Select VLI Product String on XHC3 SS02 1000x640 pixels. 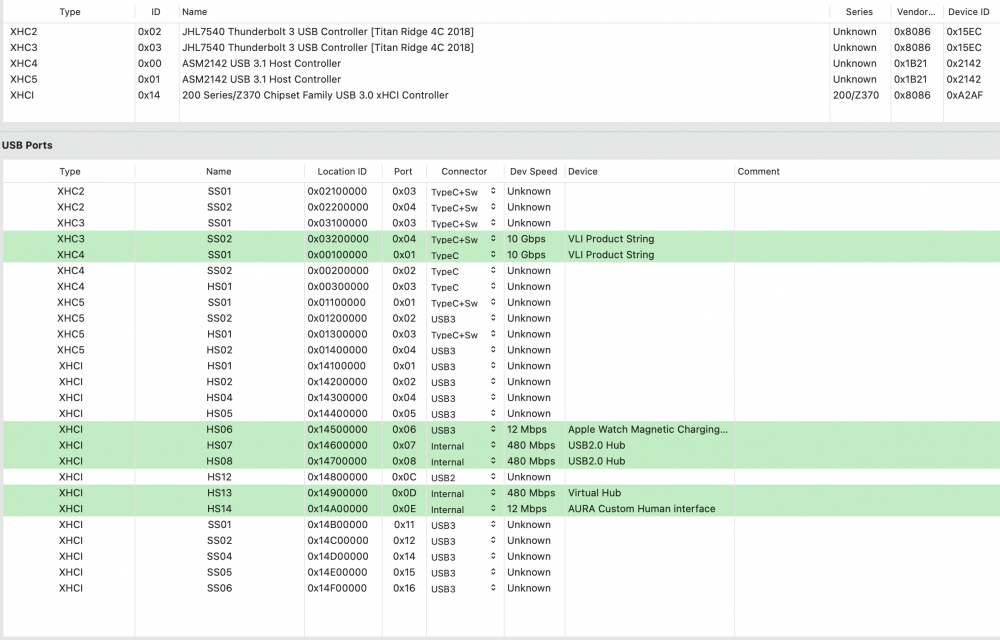pos(611,239)
